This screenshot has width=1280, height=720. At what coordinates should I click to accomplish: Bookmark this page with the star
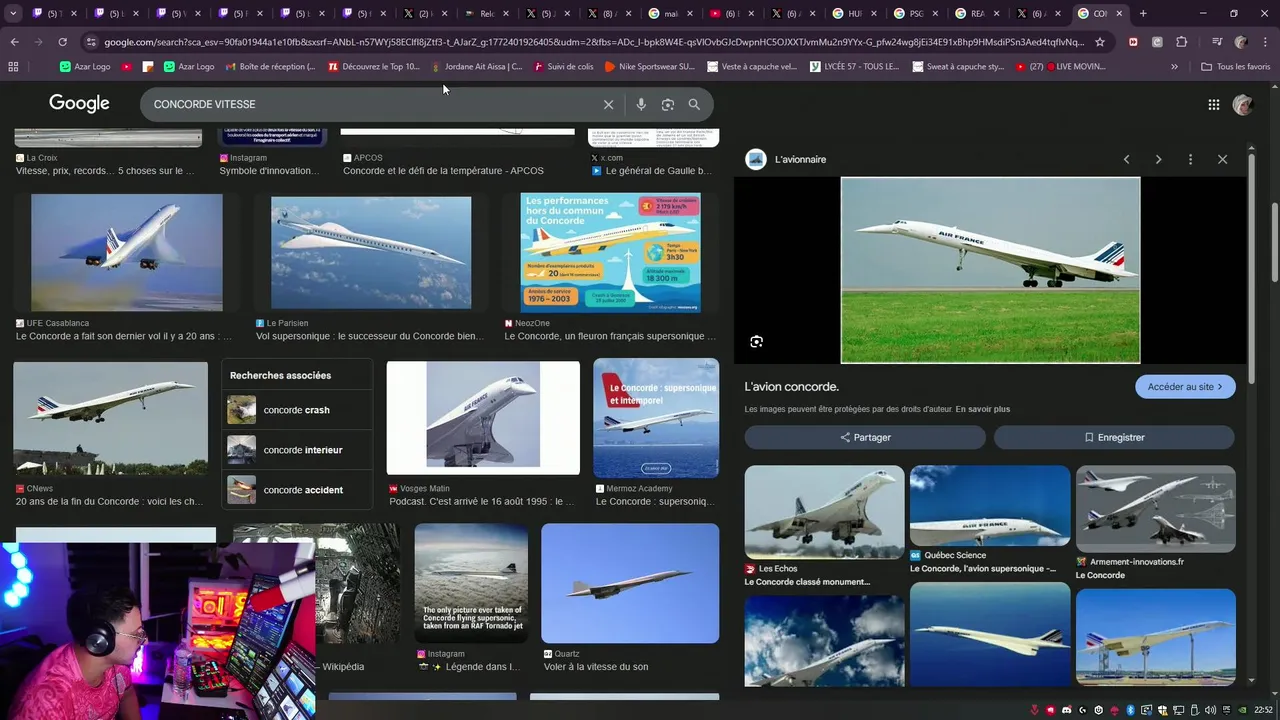pyautogui.click(x=1100, y=42)
